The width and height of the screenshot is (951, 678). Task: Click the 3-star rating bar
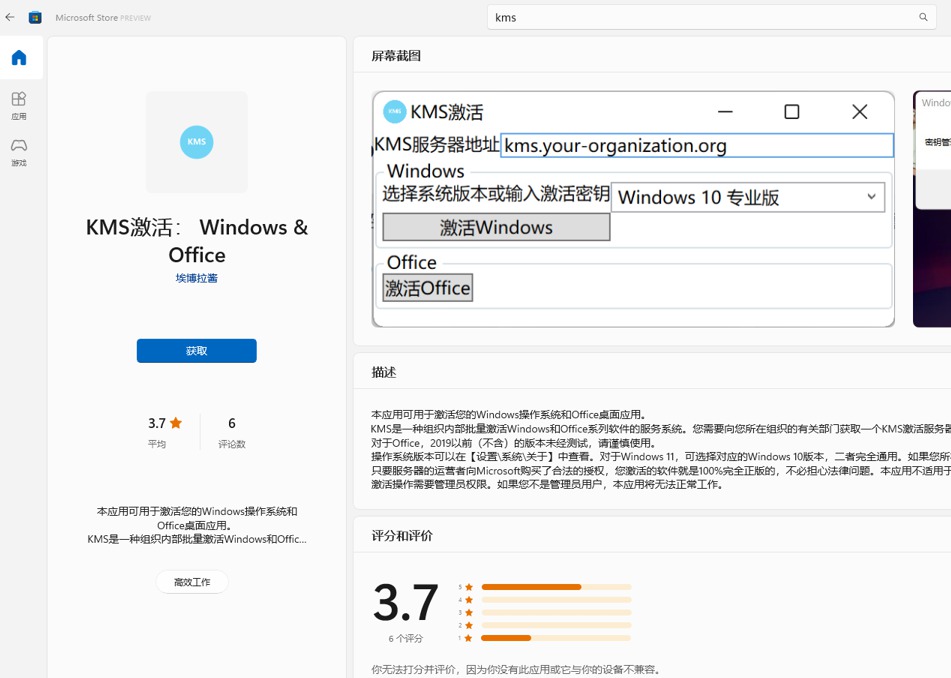[556, 613]
